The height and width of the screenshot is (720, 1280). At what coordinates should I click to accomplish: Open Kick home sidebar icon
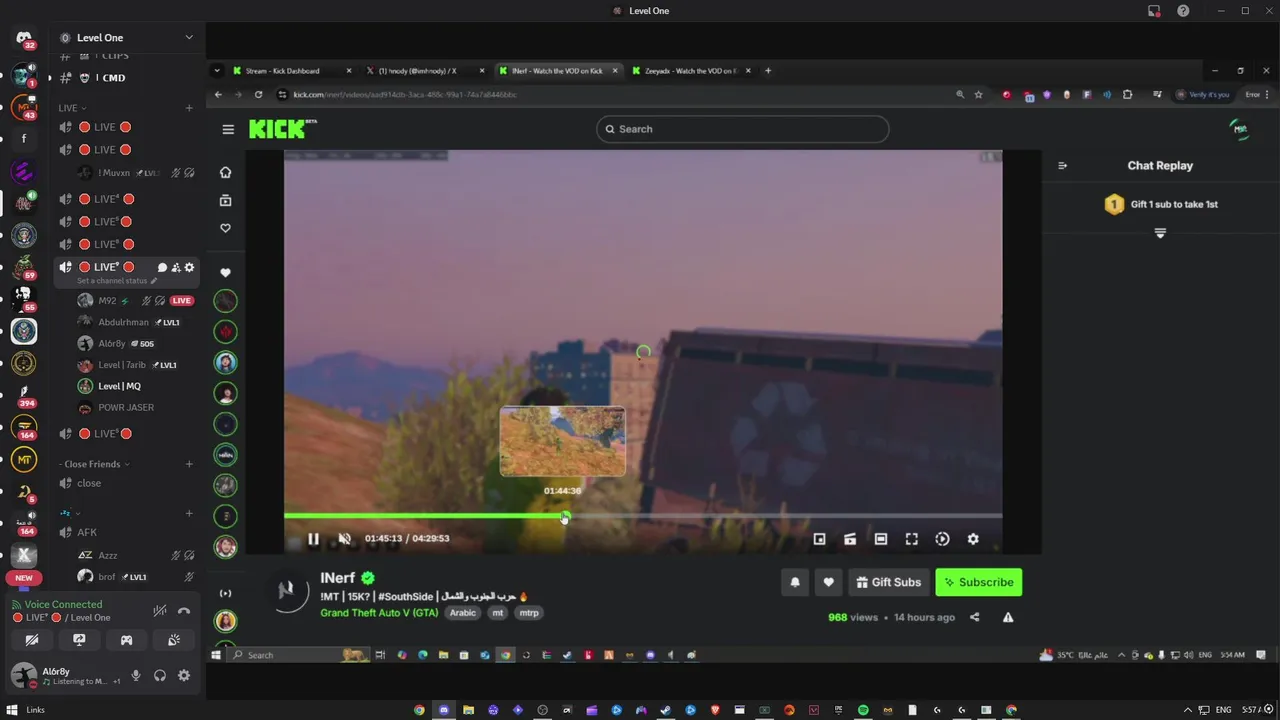225,172
